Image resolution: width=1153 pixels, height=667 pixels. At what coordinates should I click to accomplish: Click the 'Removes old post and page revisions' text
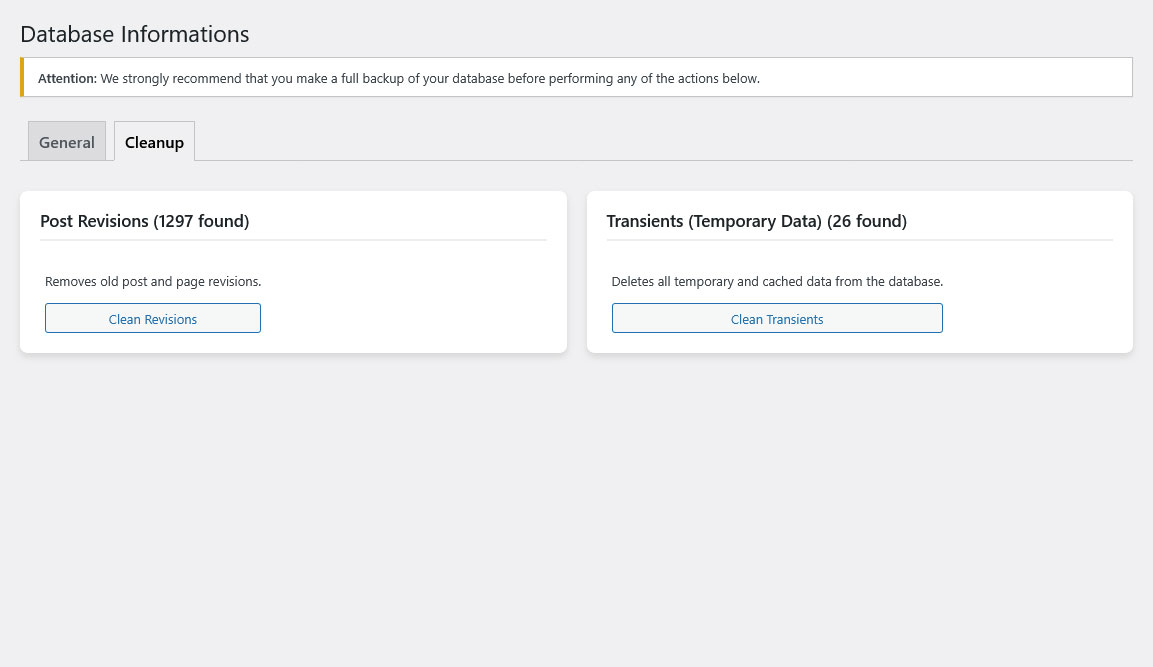click(153, 282)
